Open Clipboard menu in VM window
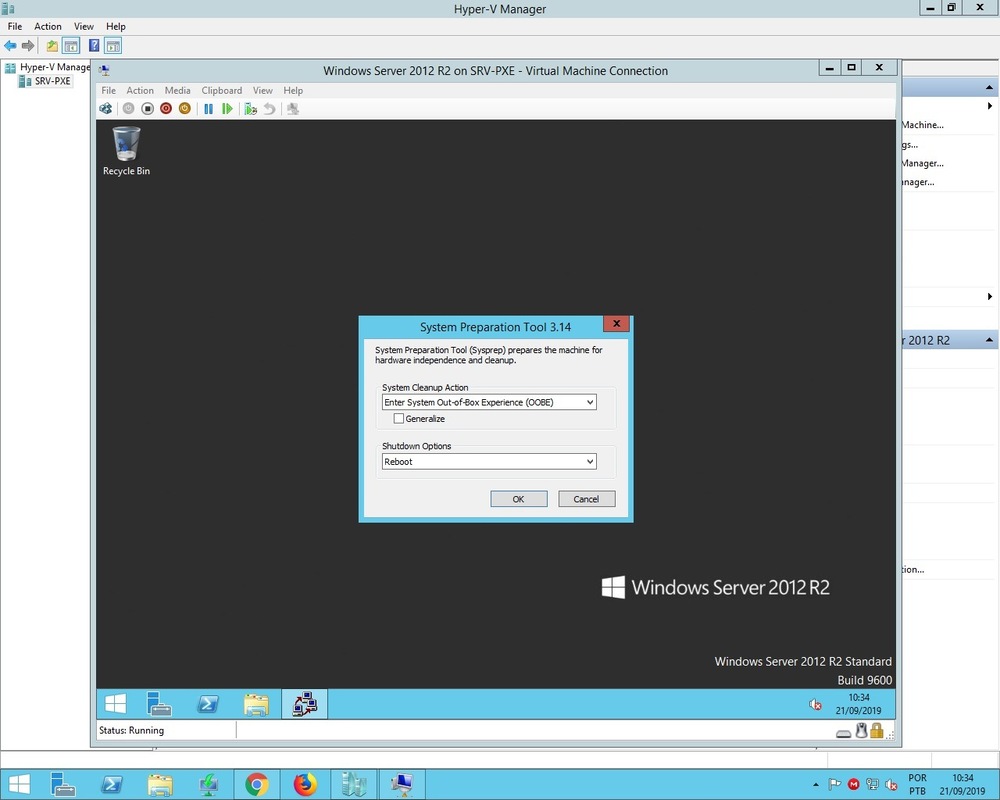The width and height of the screenshot is (1000, 800). (x=222, y=90)
